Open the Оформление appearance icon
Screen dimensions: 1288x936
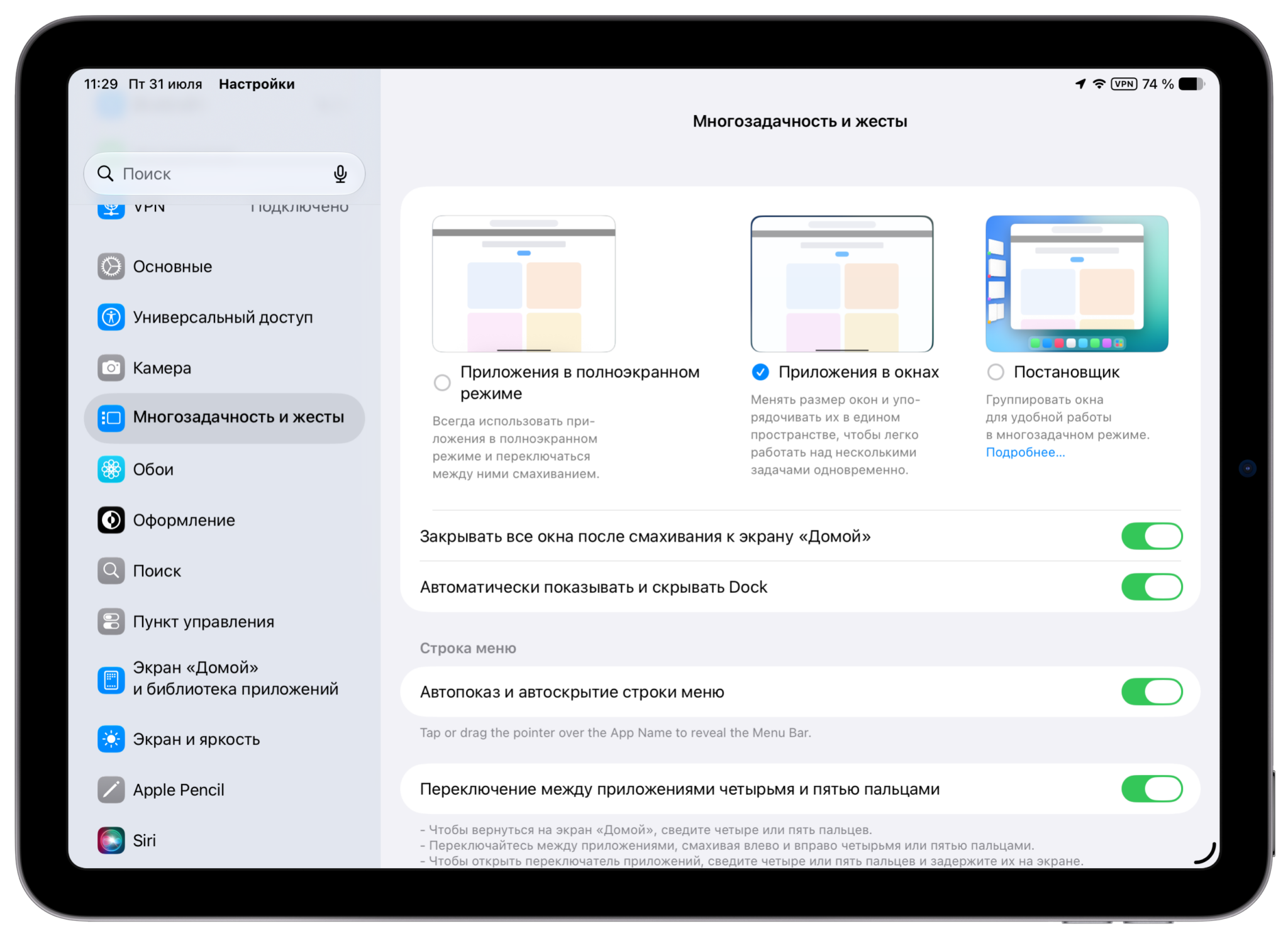111,520
